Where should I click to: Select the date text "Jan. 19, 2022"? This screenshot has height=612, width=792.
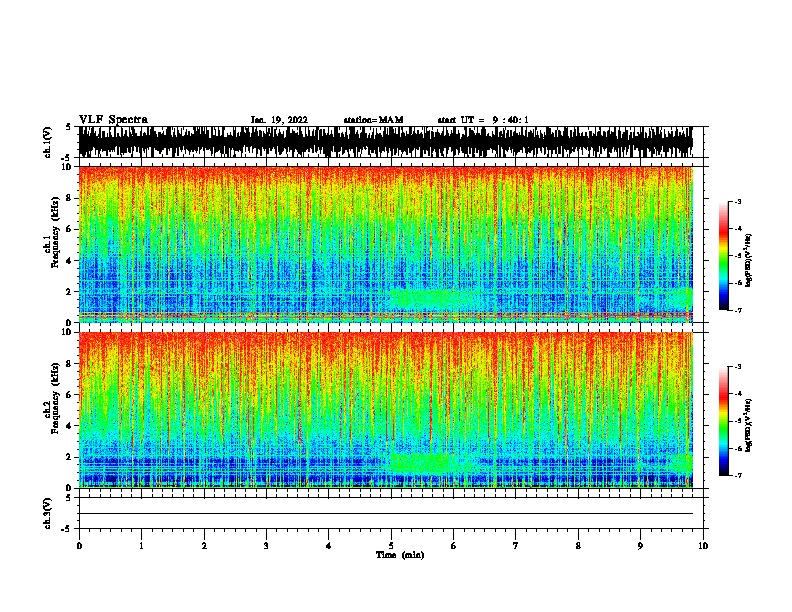pos(279,120)
